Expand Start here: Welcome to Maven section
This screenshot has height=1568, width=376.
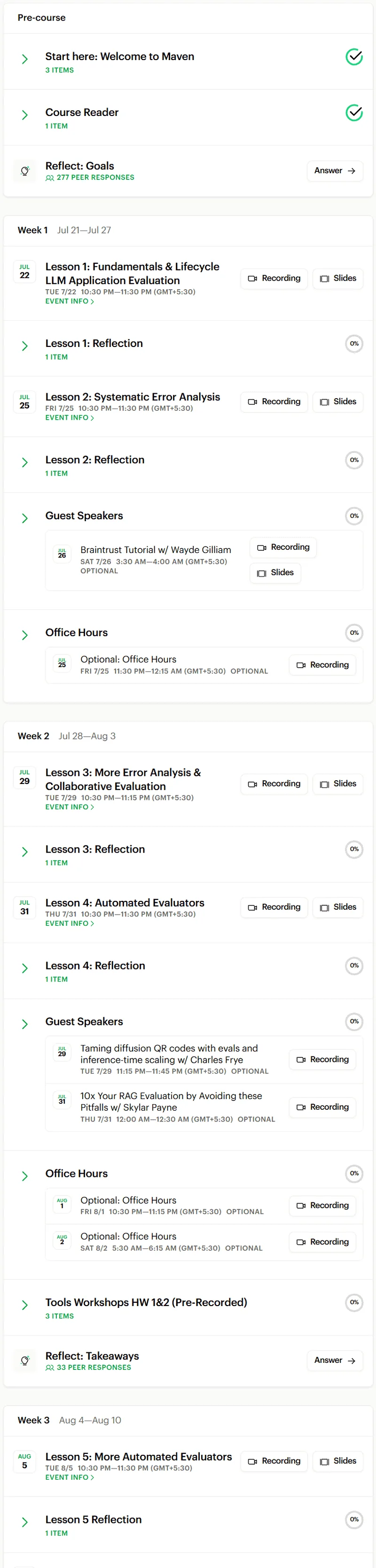pos(25,59)
